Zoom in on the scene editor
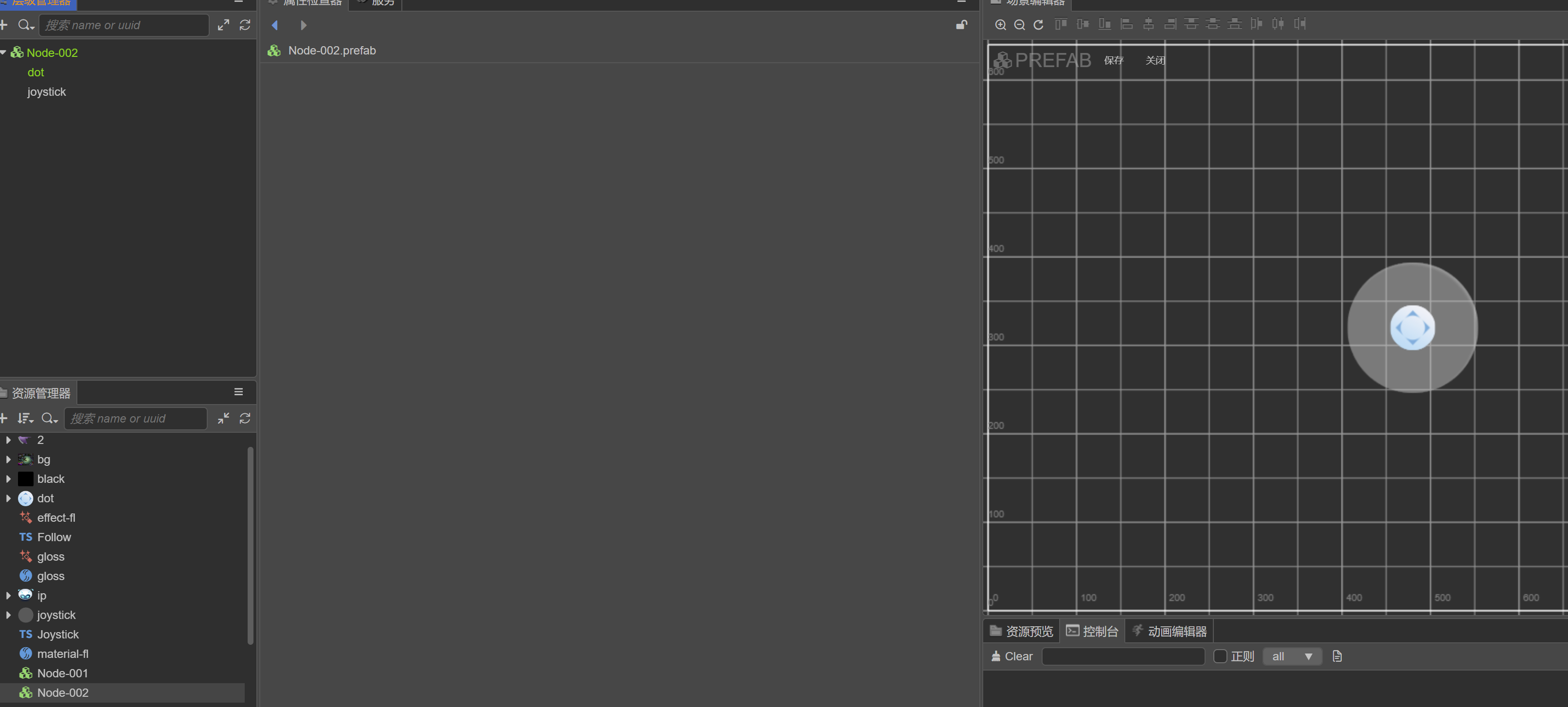1568x707 pixels. coord(1000,25)
